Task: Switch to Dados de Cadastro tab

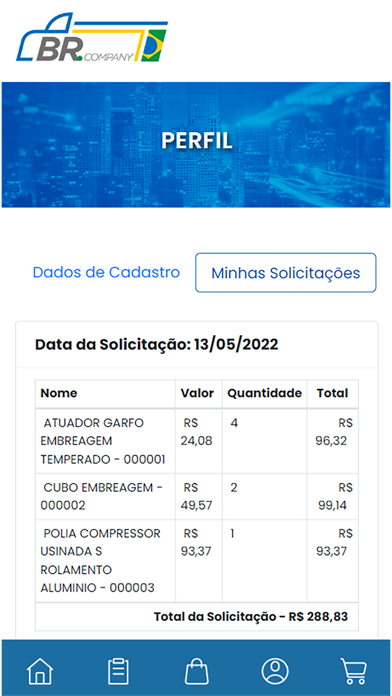Action: click(106, 272)
